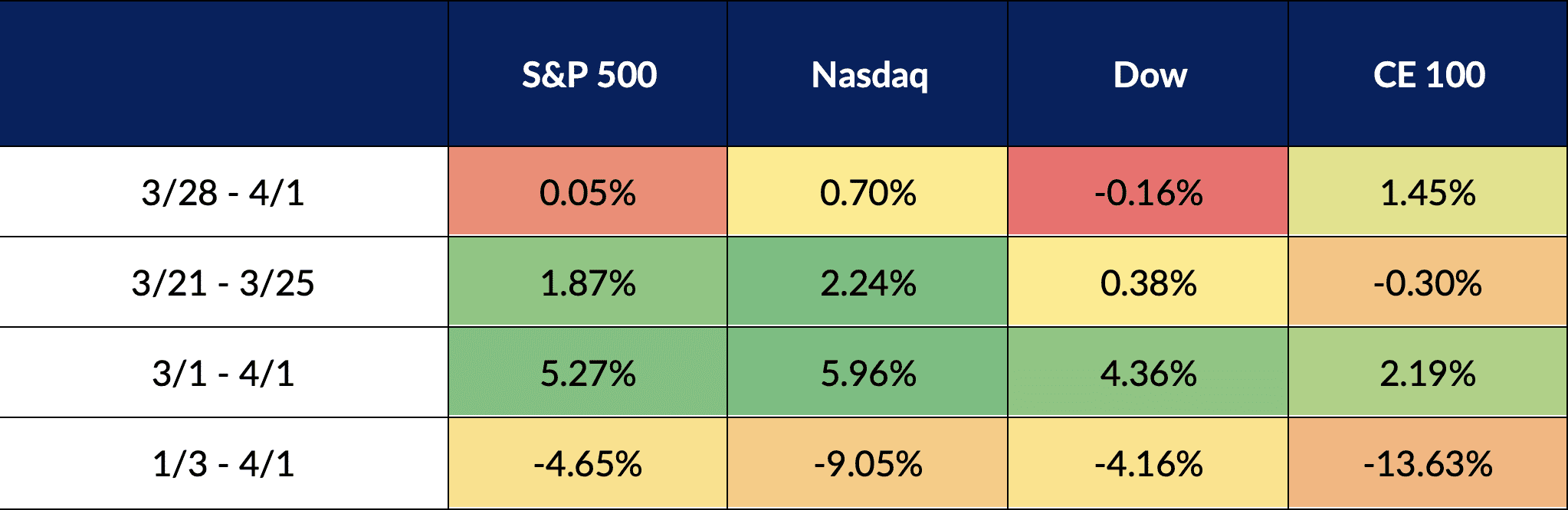Select the -4.65% S&P 500 cell

click(588, 464)
